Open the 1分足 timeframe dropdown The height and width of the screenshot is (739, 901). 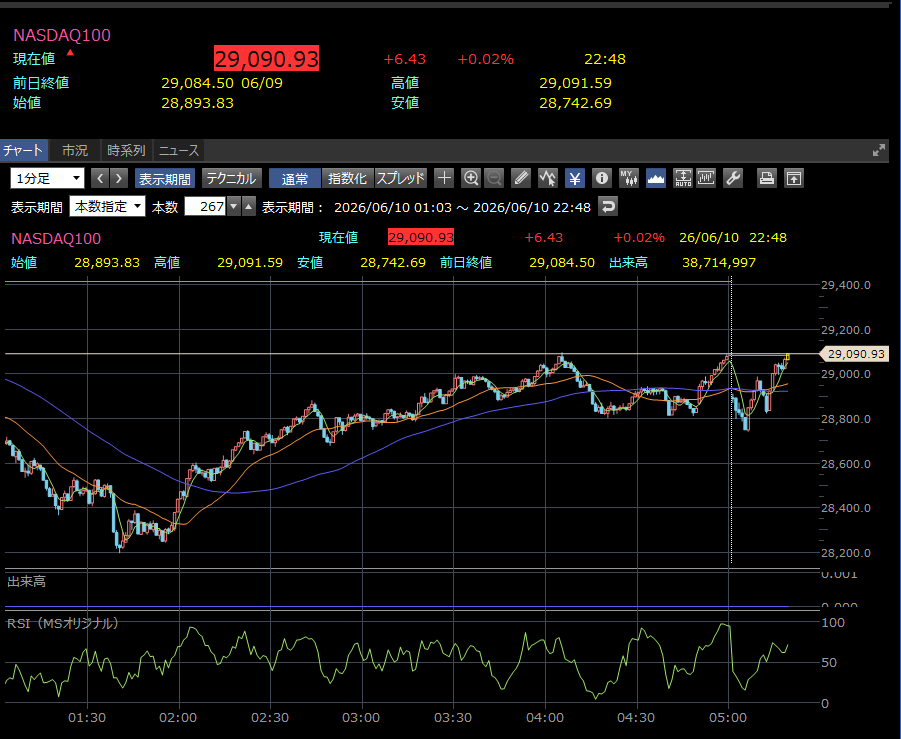(x=47, y=178)
